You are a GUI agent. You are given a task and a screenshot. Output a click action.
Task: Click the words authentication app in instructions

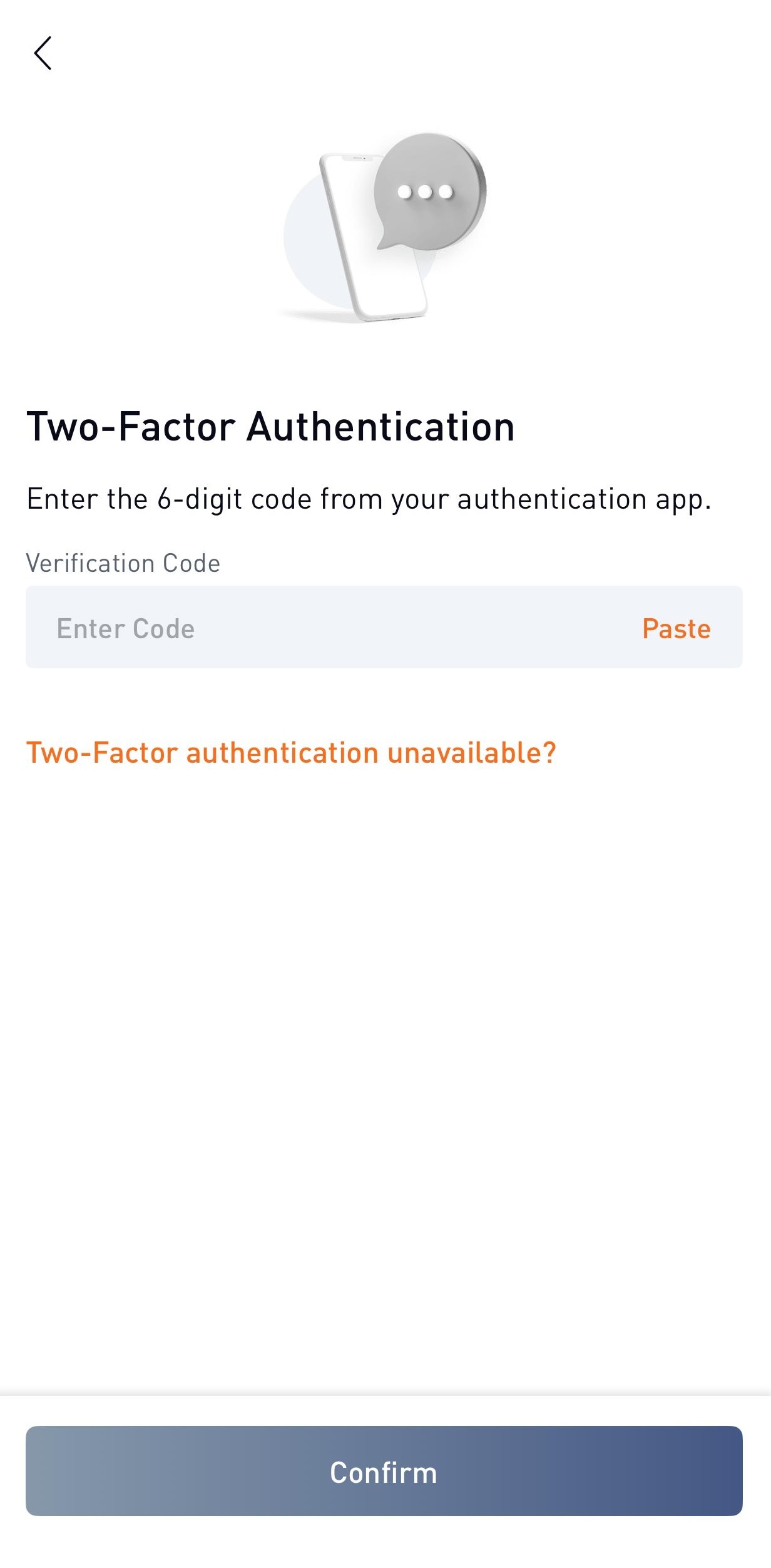point(585,499)
